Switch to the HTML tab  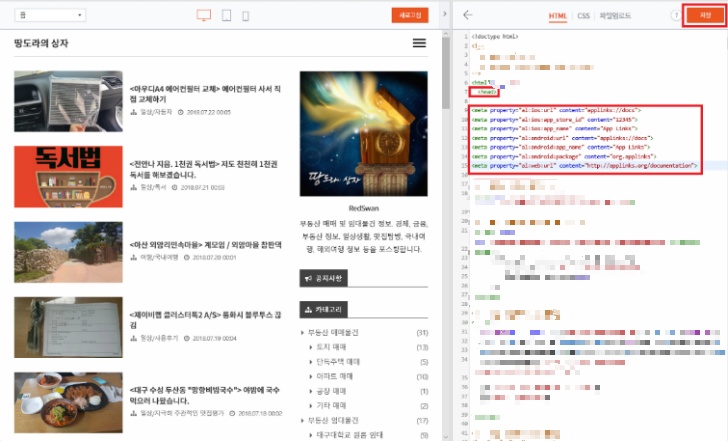558,16
